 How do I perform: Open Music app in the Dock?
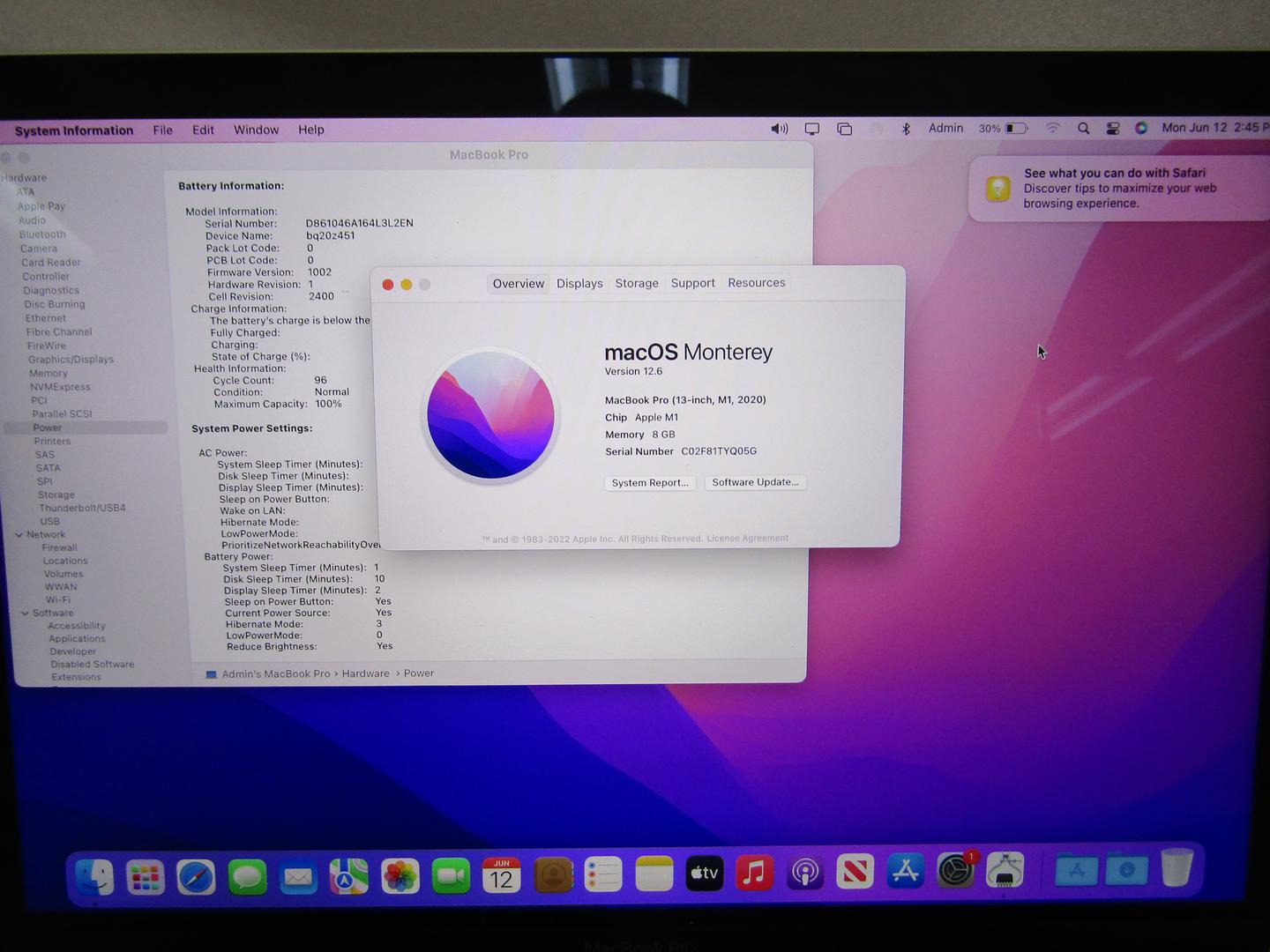click(x=755, y=874)
